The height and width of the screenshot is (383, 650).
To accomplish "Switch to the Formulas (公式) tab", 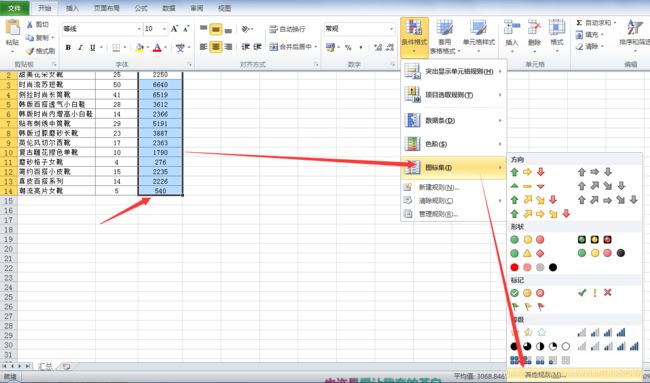I will 141,8.
